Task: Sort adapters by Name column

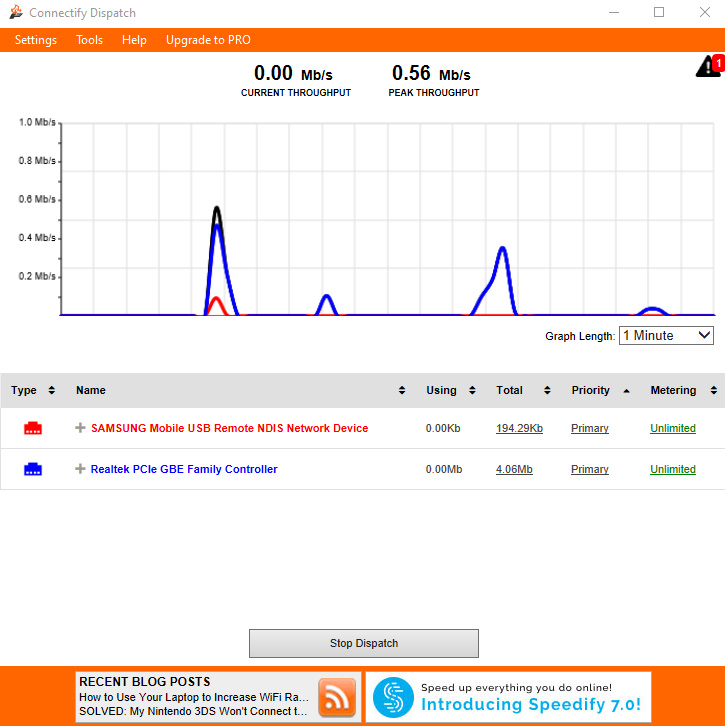Action: (x=401, y=390)
